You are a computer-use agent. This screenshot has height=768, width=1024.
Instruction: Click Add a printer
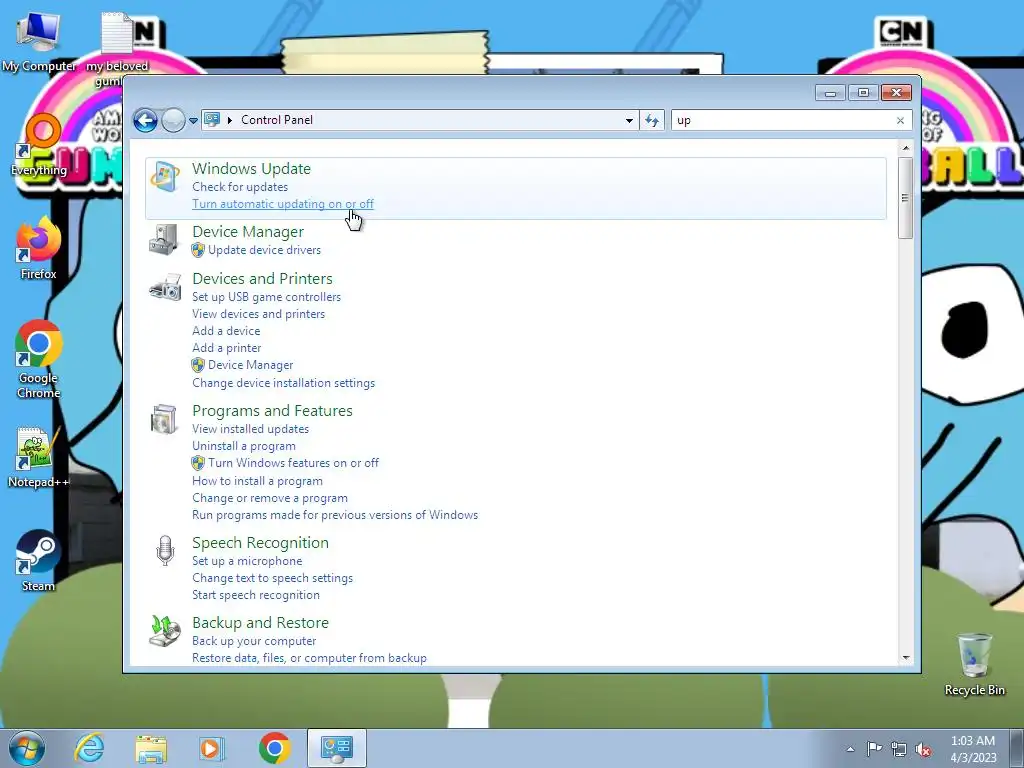[227, 348]
